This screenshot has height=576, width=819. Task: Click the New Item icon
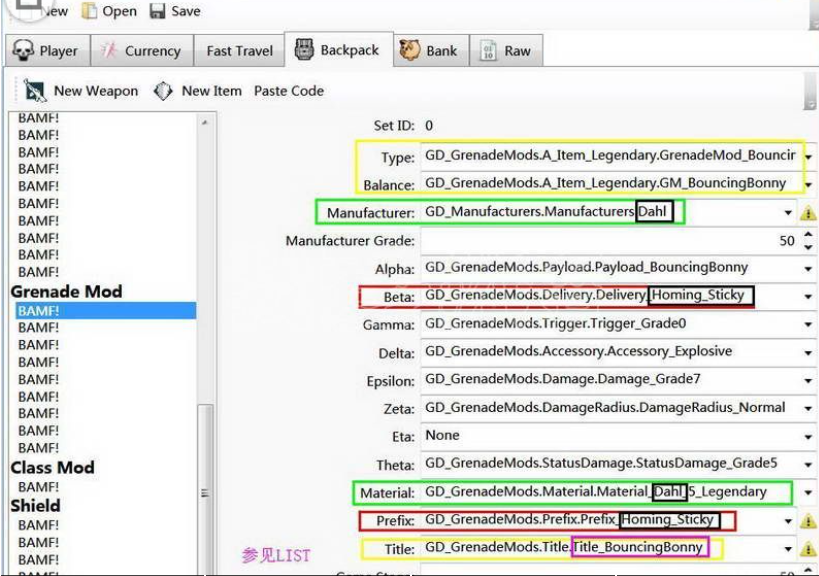(x=163, y=91)
